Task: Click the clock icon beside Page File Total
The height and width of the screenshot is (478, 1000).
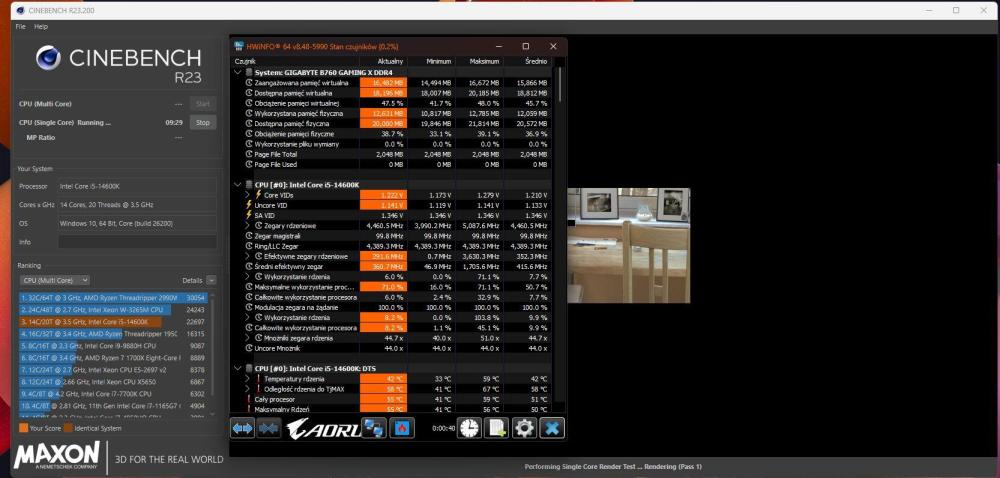Action: coord(249,154)
